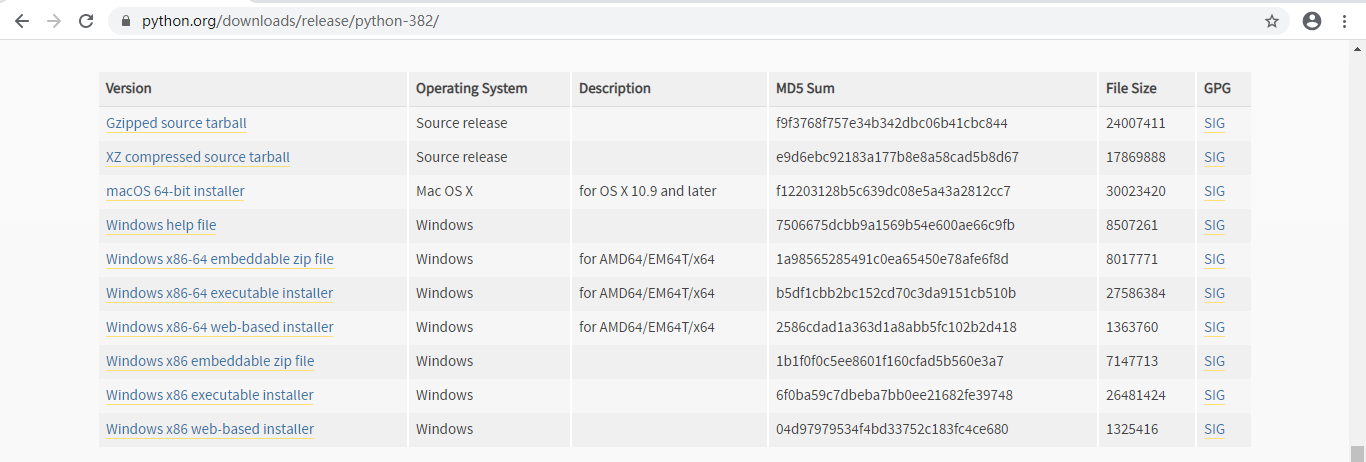Click file size 1325416
Image resolution: width=1366 pixels, height=462 pixels.
pyautogui.click(x=1132, y=429)
